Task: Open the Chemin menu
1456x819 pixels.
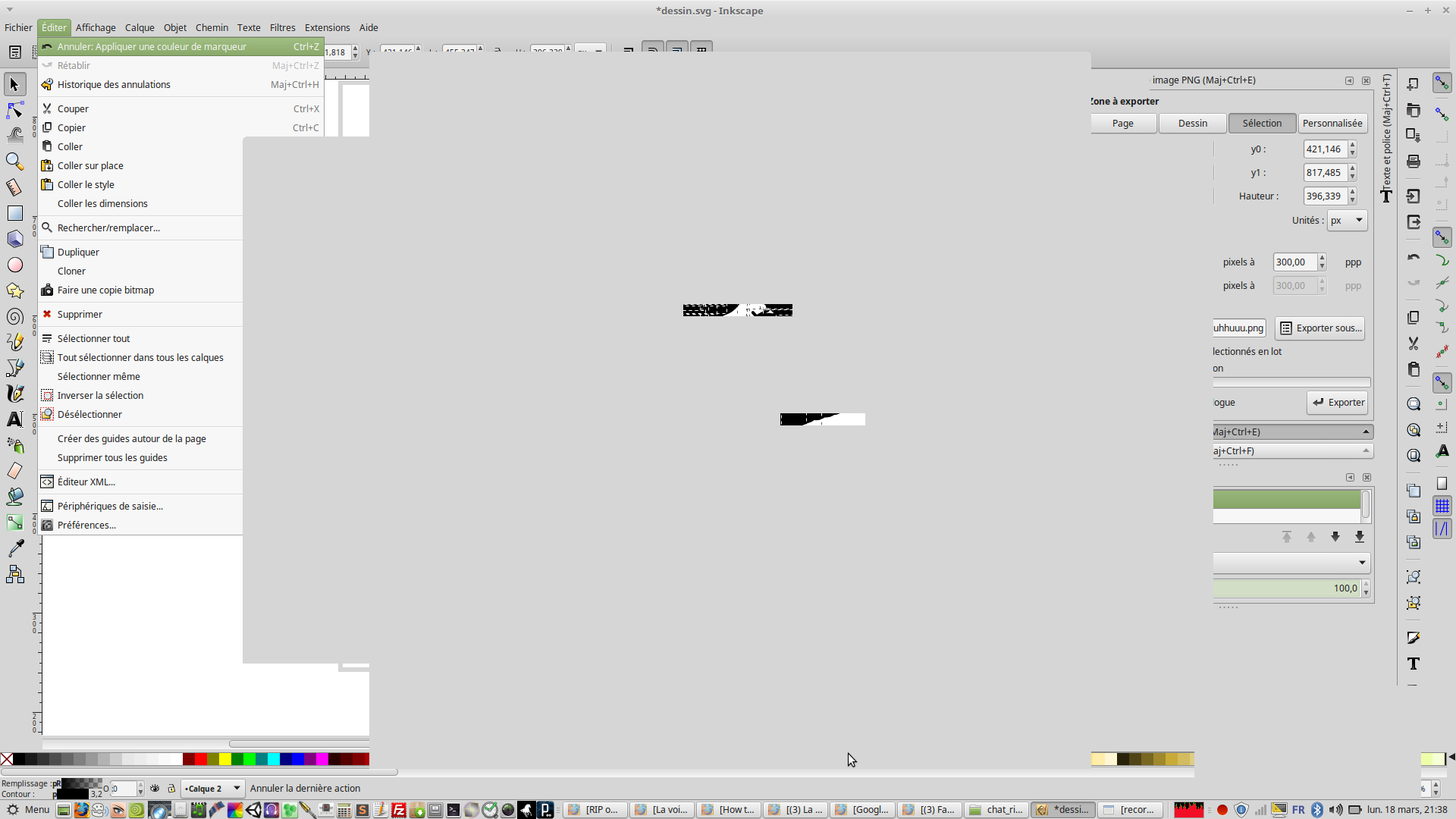Action: pos(212,28)
